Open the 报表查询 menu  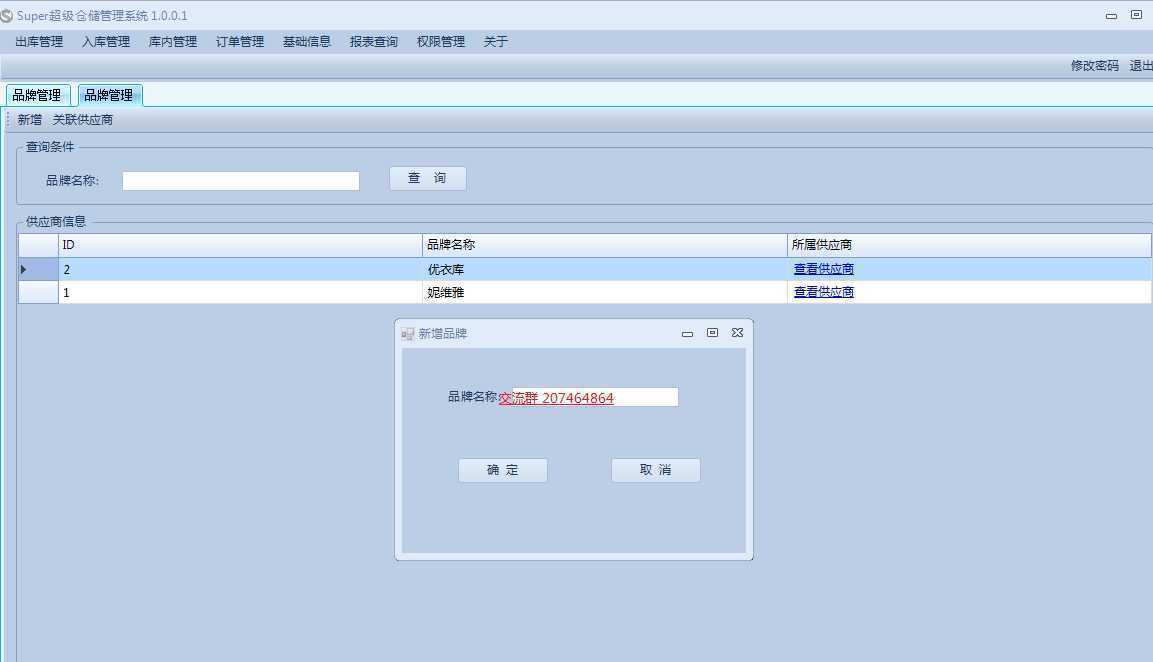click(x=374, y=42)
